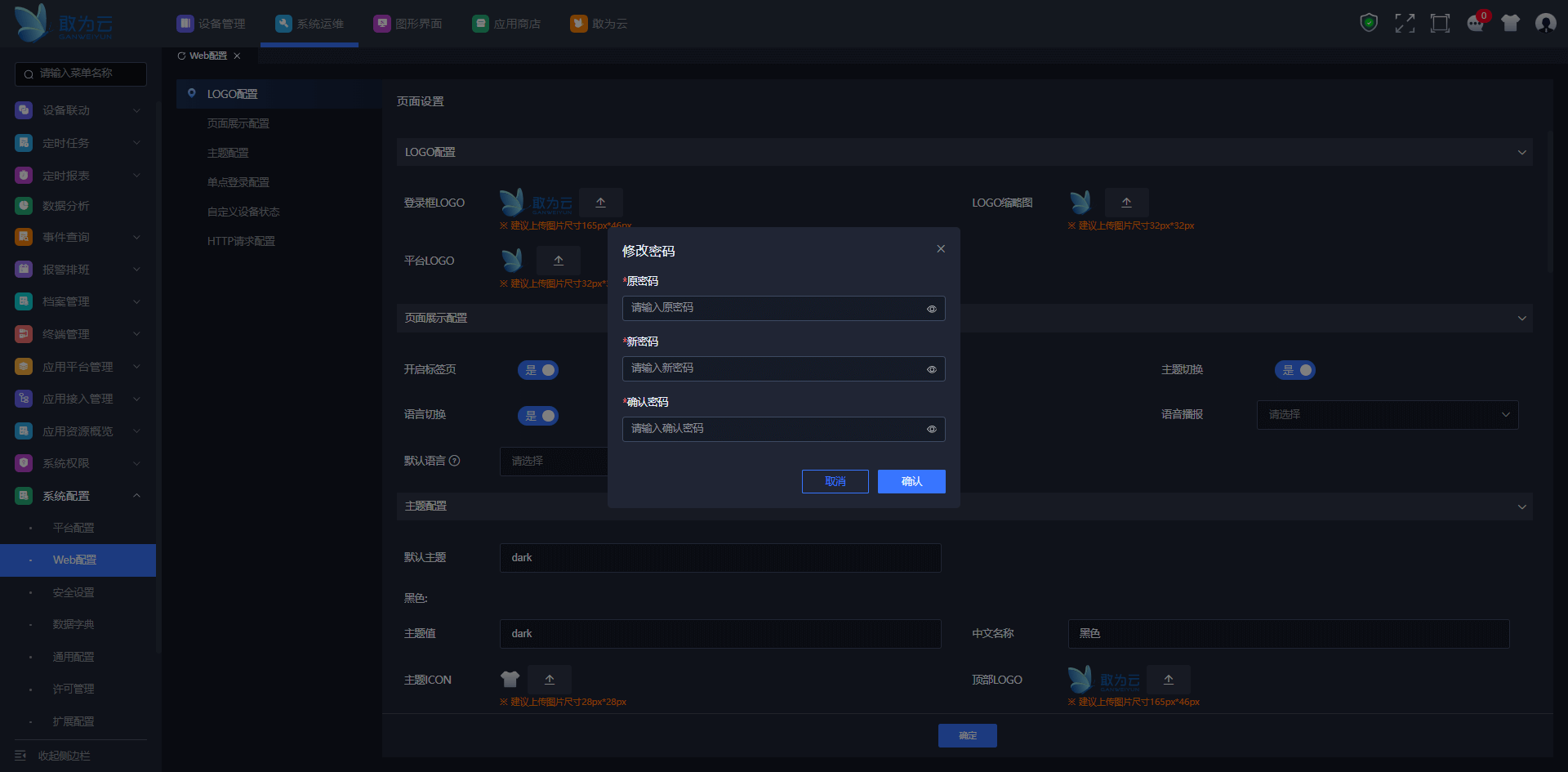Close the change password dialog

941,249
